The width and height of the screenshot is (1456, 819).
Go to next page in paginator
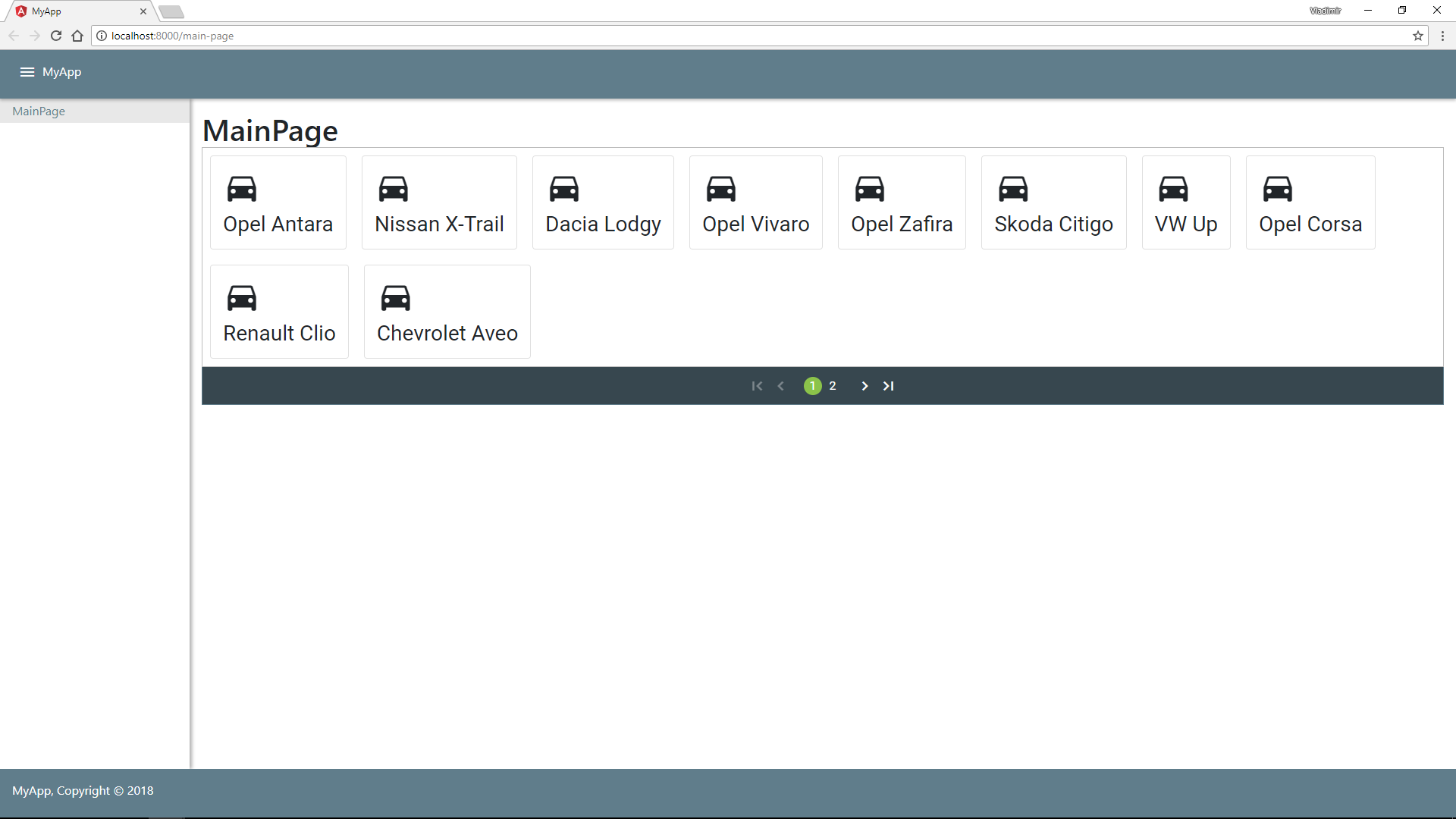[864, 386]
